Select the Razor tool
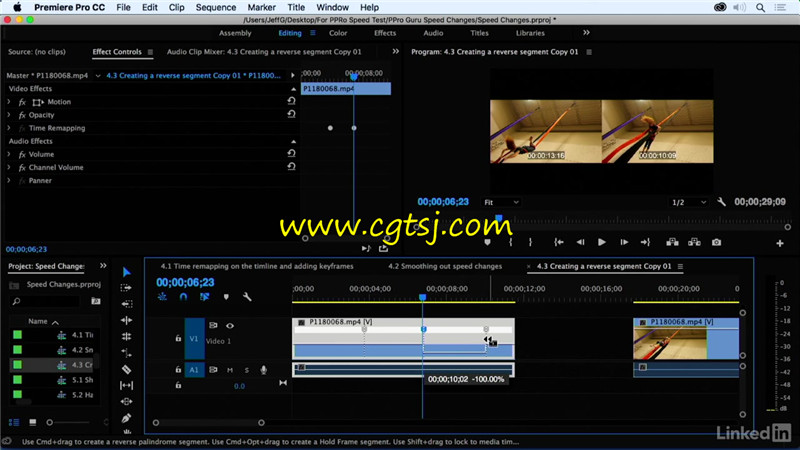The height and width of the screenshot is (450, 800). click(127, 369)
